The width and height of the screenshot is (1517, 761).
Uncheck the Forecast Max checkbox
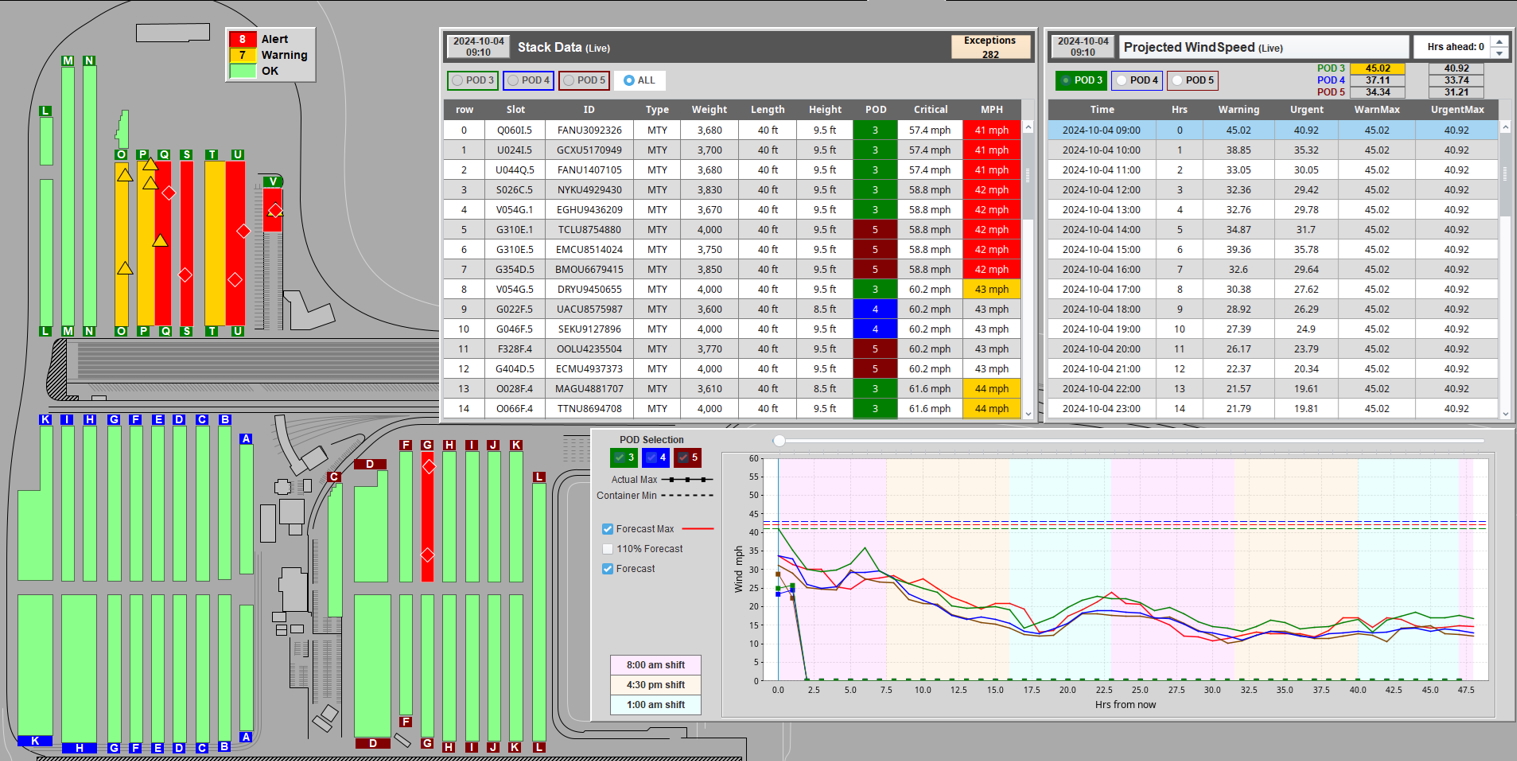coord(608,529)
